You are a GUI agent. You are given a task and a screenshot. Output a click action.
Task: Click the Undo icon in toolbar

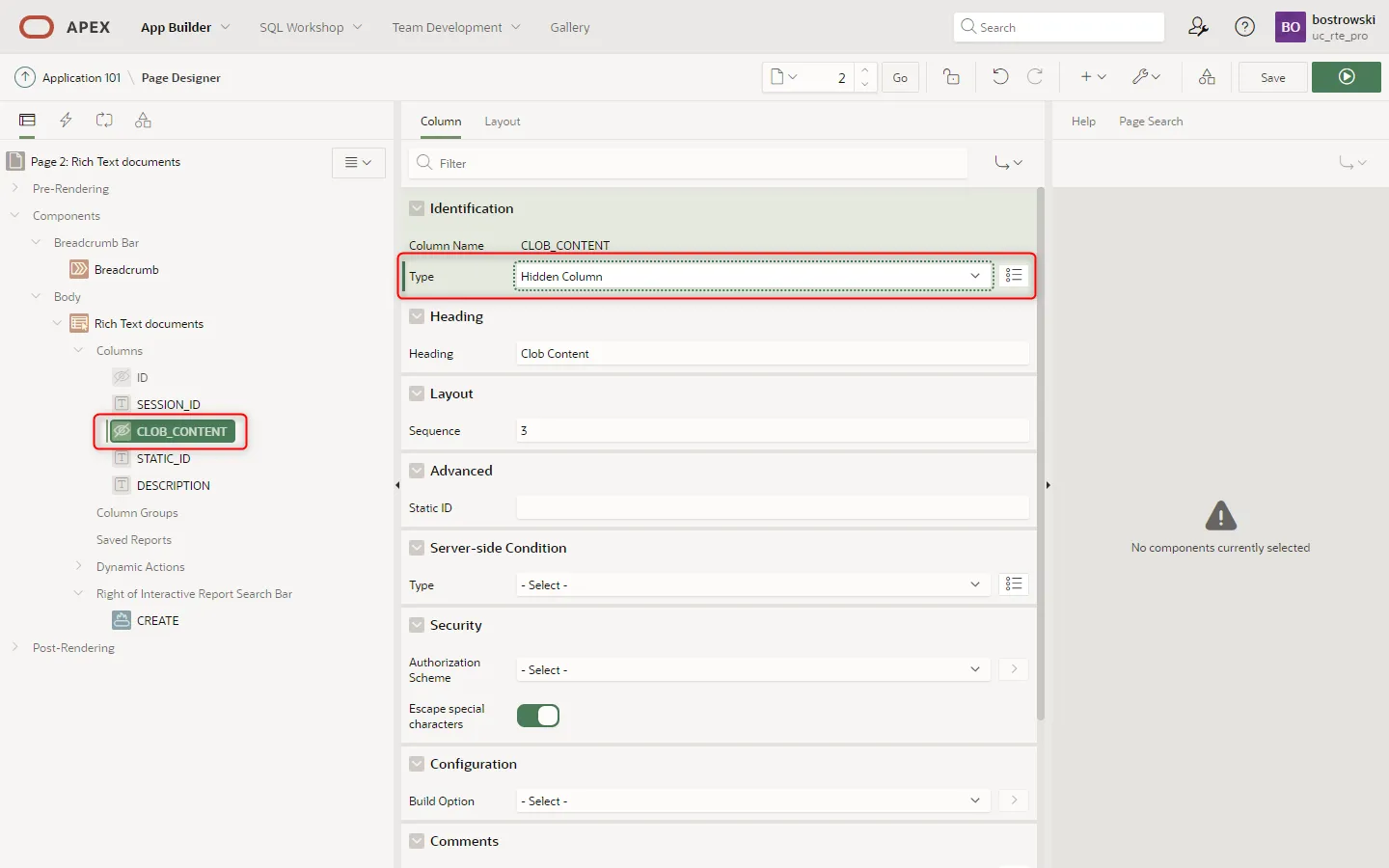click(x=1000, y=77)
